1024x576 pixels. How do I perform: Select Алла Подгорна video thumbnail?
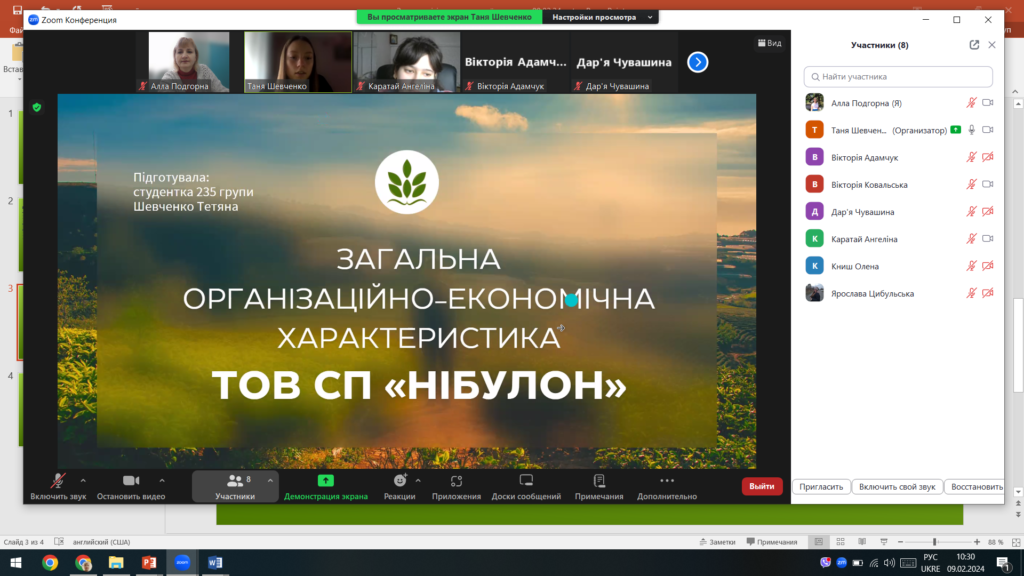[189, 62]
